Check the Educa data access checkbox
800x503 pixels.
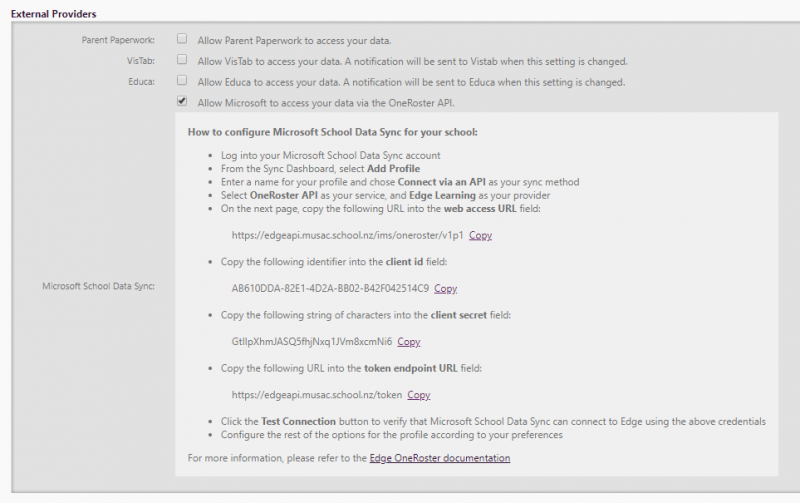182,81
